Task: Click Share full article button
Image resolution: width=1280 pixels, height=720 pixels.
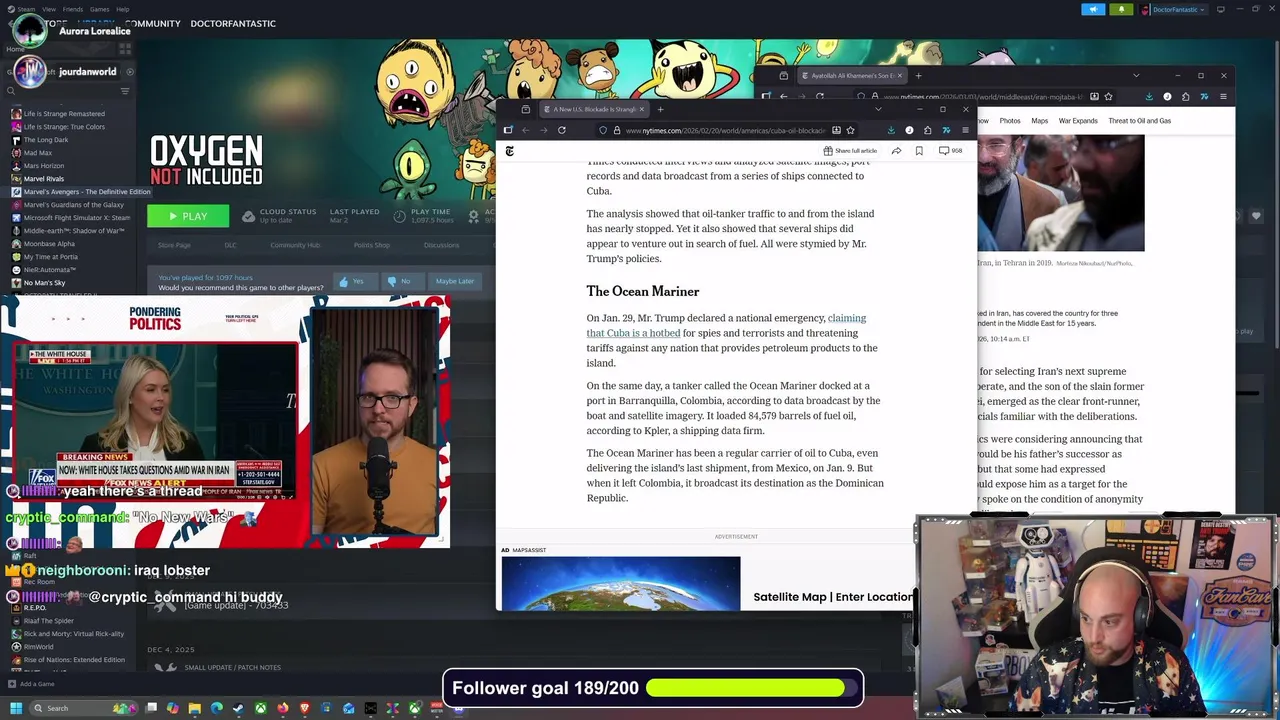Action: [850, 151]
